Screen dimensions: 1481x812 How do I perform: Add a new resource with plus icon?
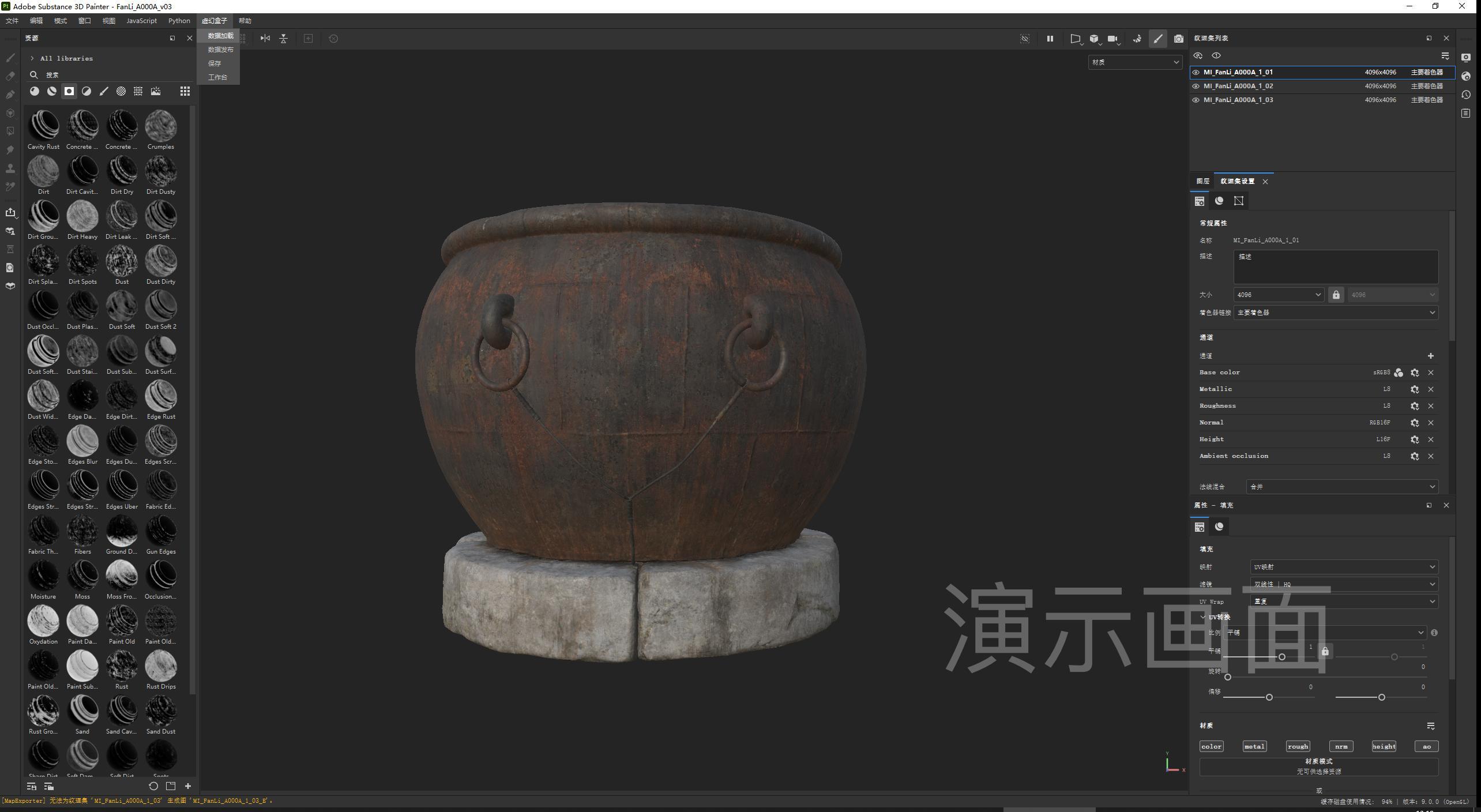pyautogui.click(x=188, y=786)
